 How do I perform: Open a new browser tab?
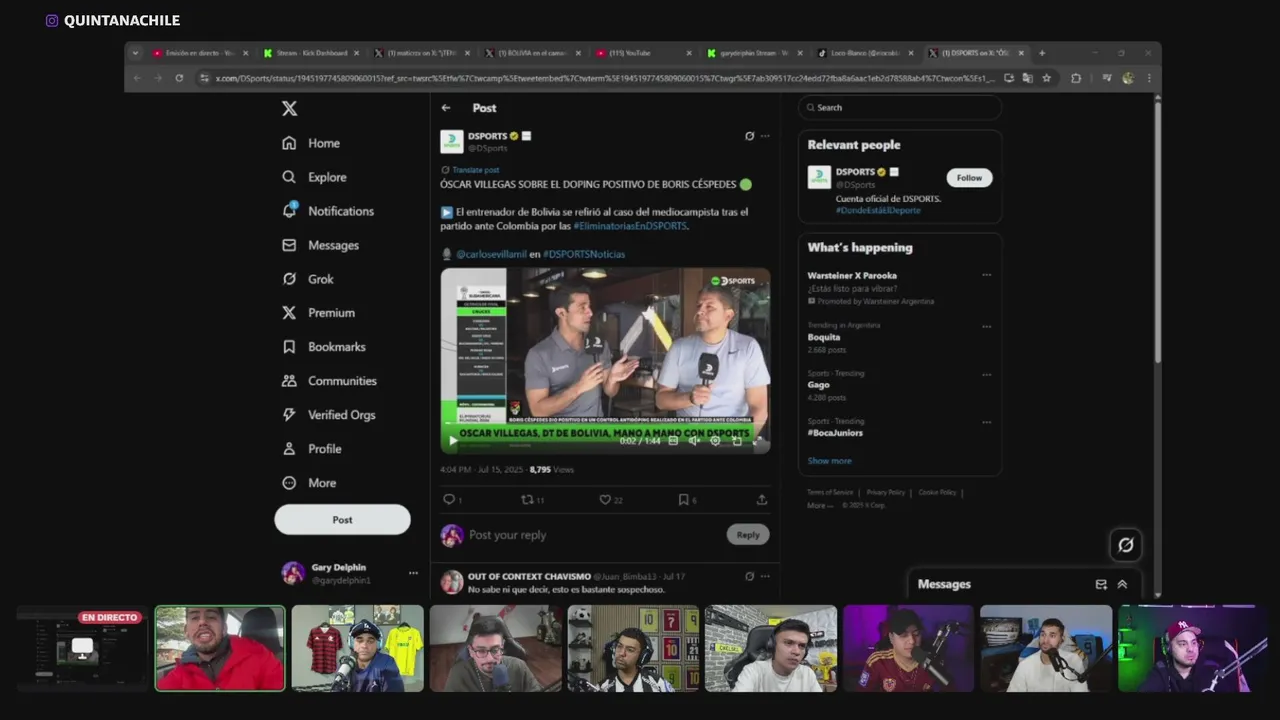click(x=1042, y=53)
